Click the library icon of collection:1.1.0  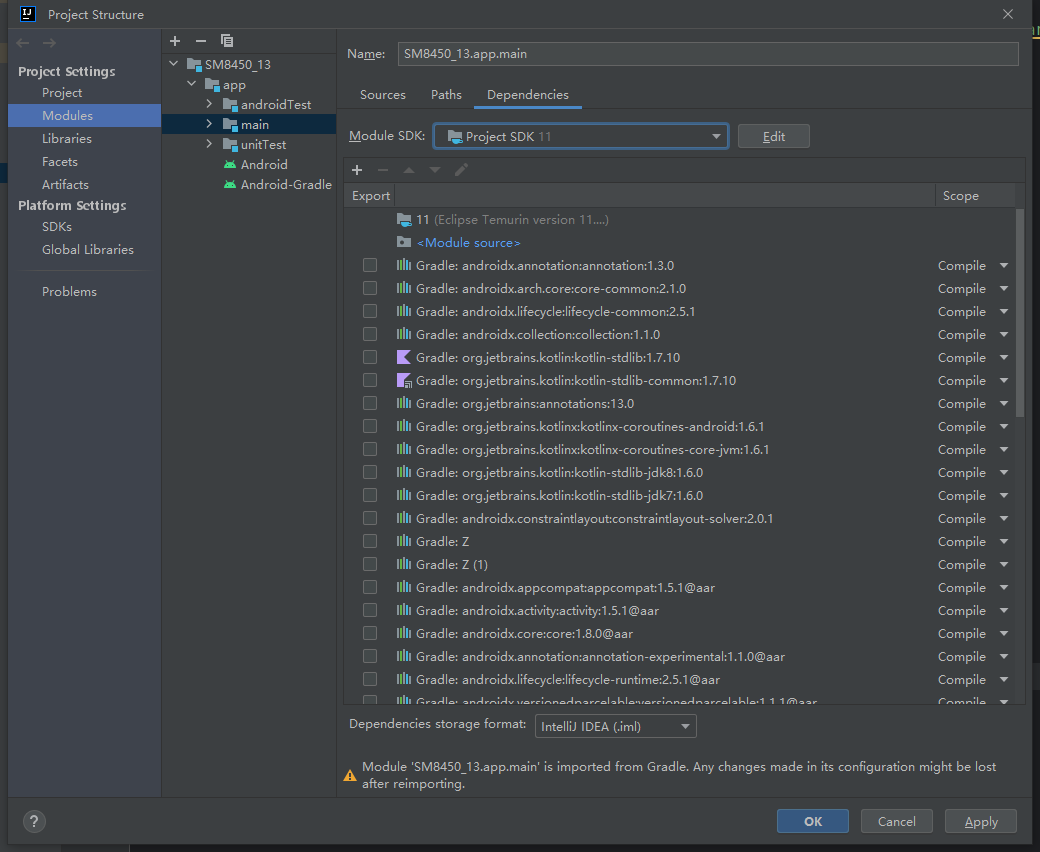pyautogui.click(x=404, y=334)
